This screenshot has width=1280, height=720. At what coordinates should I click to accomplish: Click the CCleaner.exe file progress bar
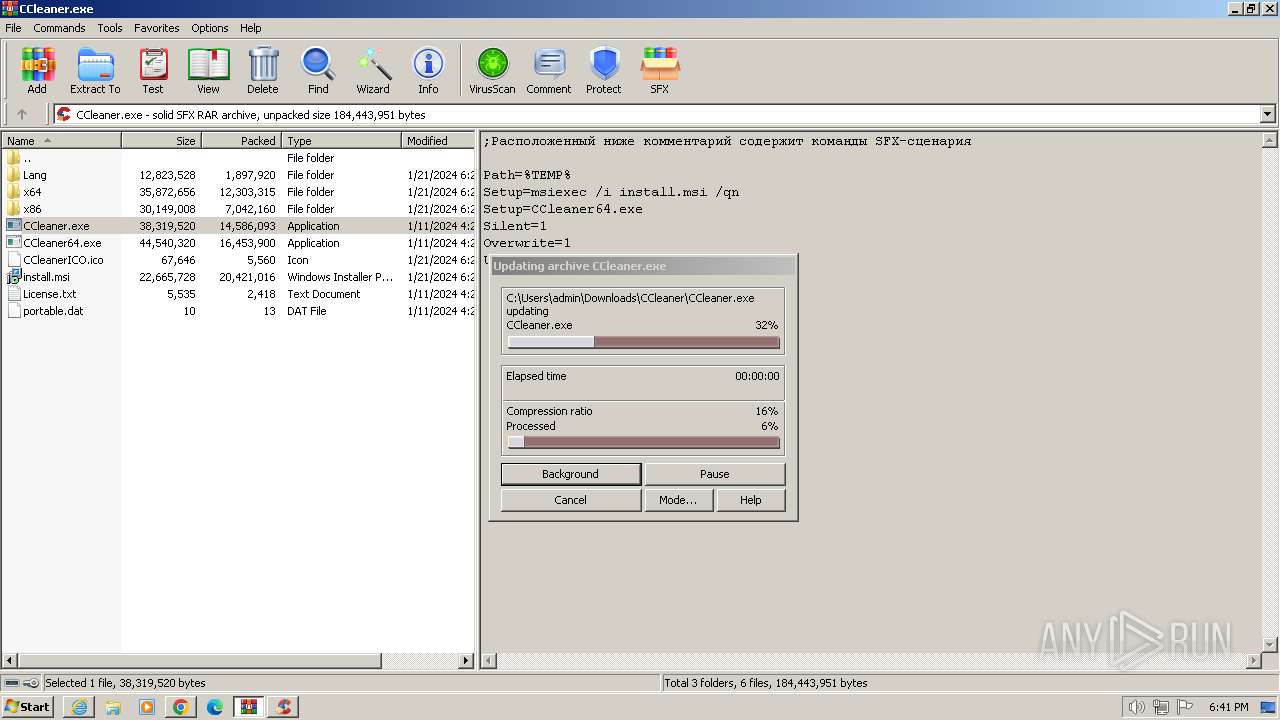point(643,342)
